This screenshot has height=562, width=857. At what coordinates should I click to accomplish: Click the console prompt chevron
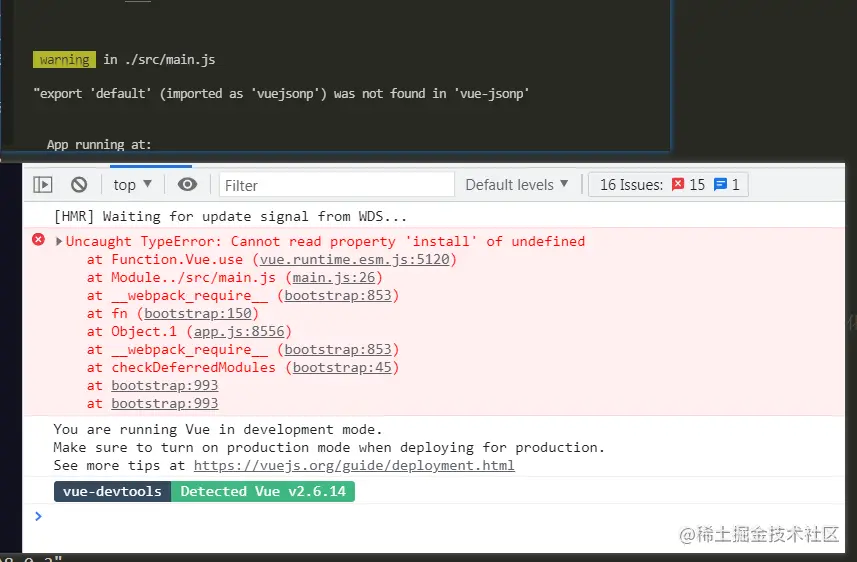click(38, 516)
